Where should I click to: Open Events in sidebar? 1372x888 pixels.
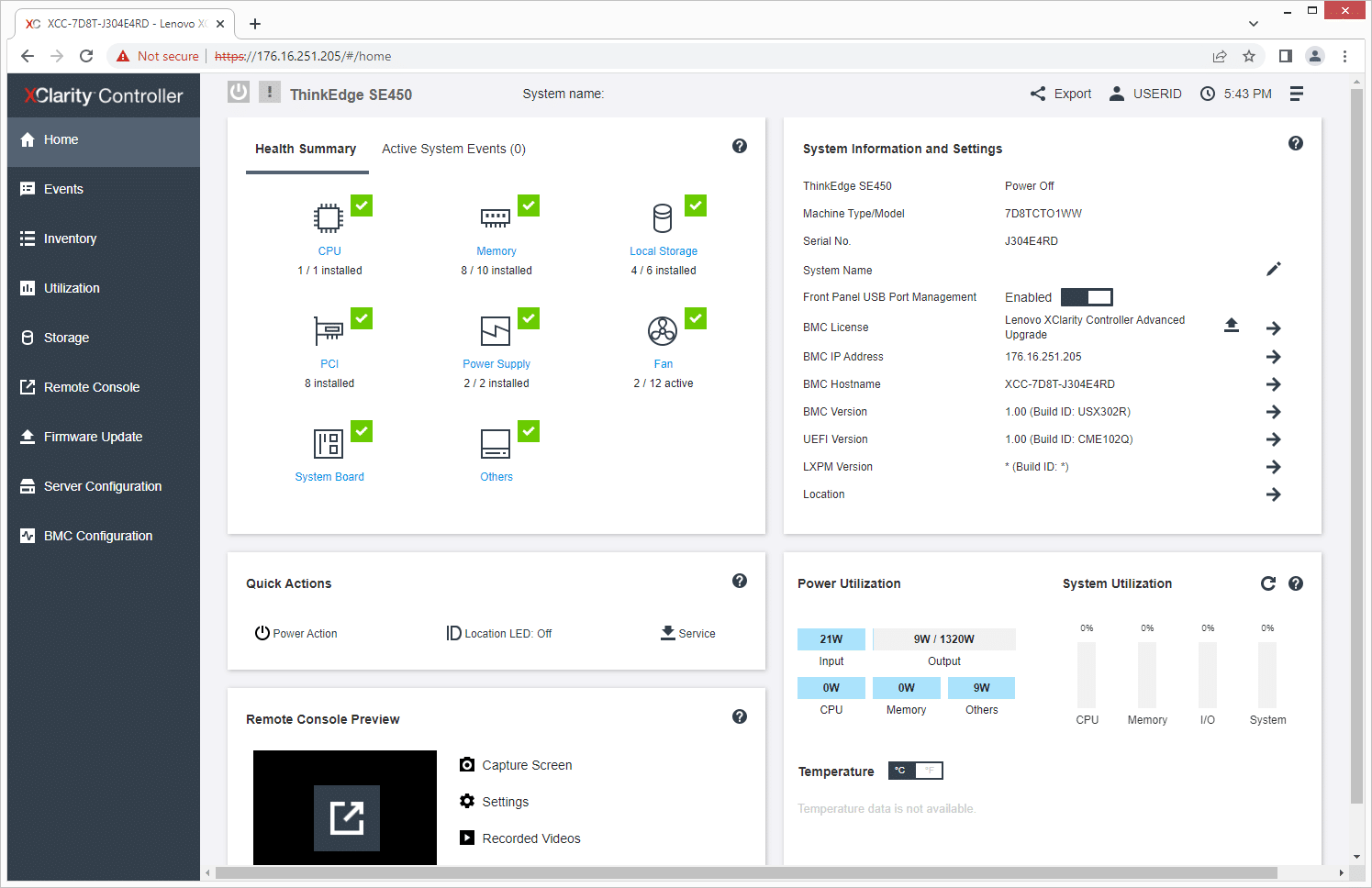tap(104, 189)
